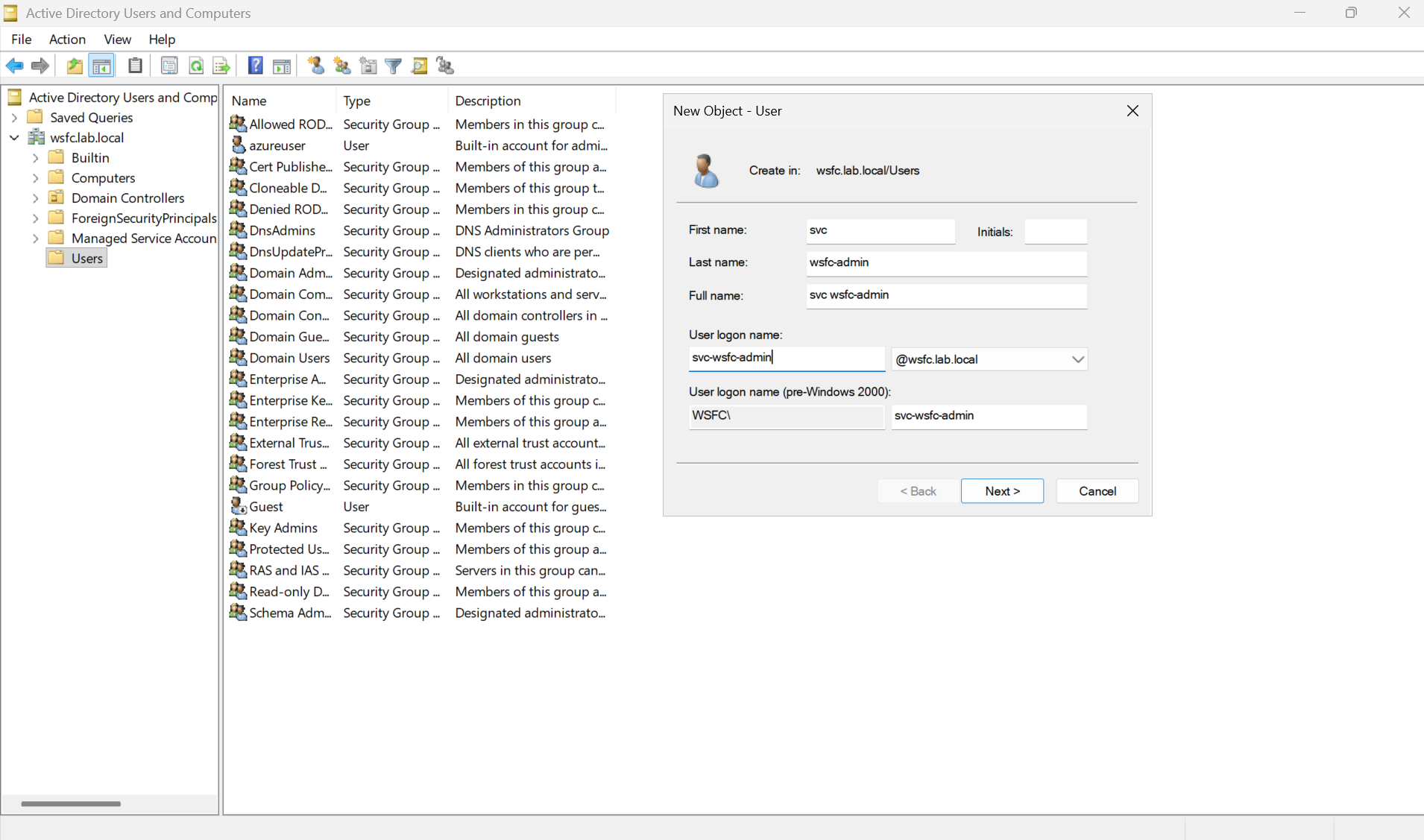The image size is (1424, 840).
Task: Collapse the wsfc.lab.local domain node
Action: [14, 138]
